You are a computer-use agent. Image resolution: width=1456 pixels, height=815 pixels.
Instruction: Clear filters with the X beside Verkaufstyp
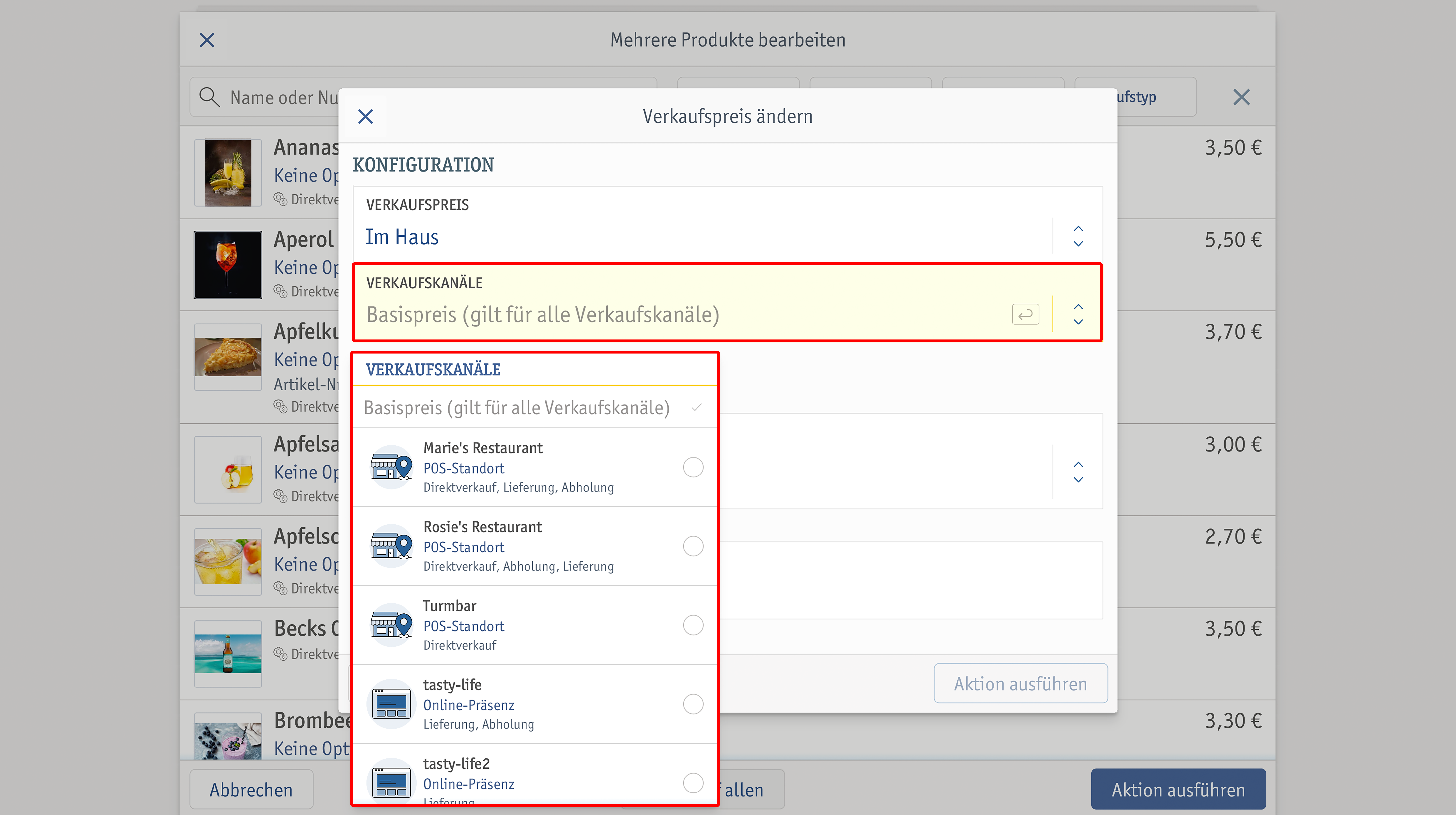pyautogui.click(x=1241, y=97)
